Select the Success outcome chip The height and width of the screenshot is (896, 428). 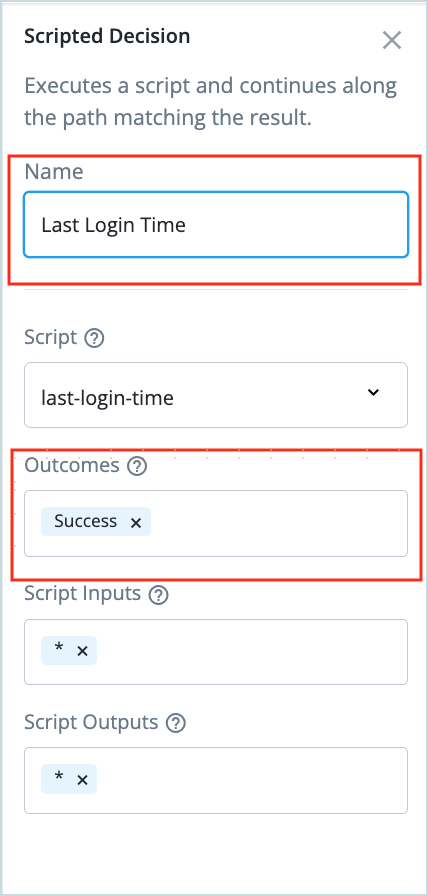pos(86,521)
